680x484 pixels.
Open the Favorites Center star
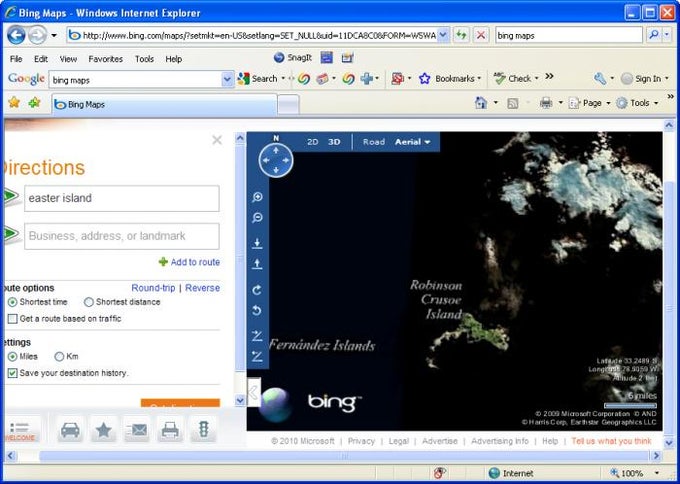point(14,103)
